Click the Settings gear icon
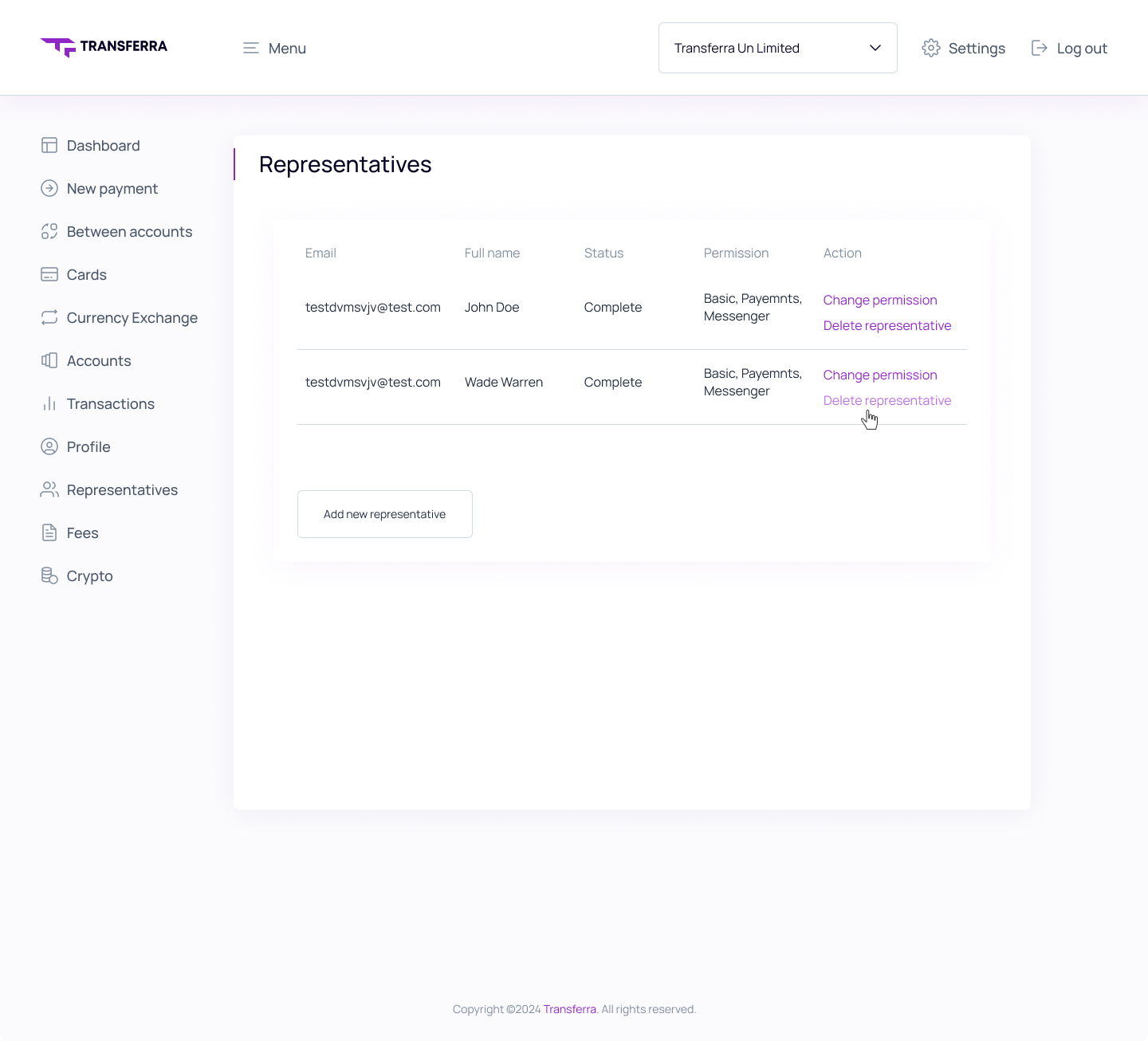 tap(930, 48)
